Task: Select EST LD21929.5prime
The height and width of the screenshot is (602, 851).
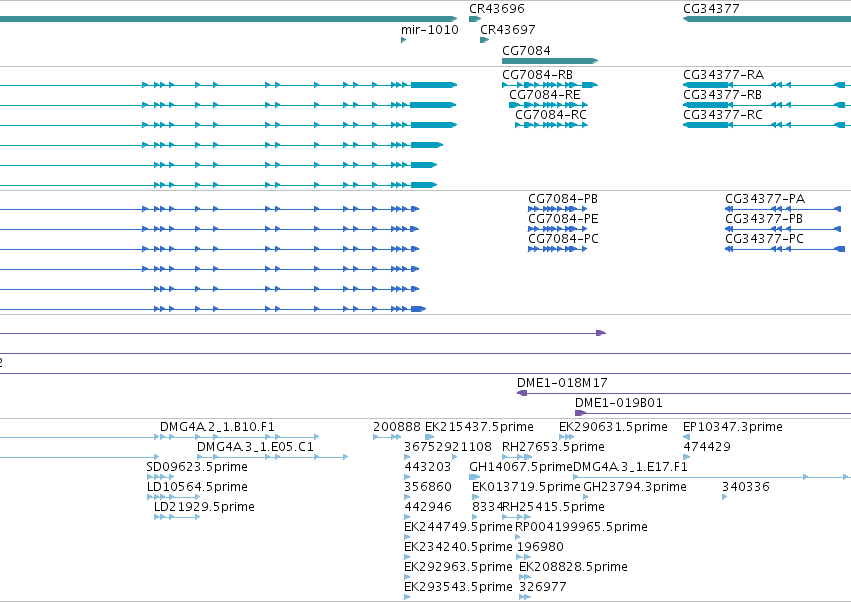Action: pyautogui.click(x=204, y=508)
